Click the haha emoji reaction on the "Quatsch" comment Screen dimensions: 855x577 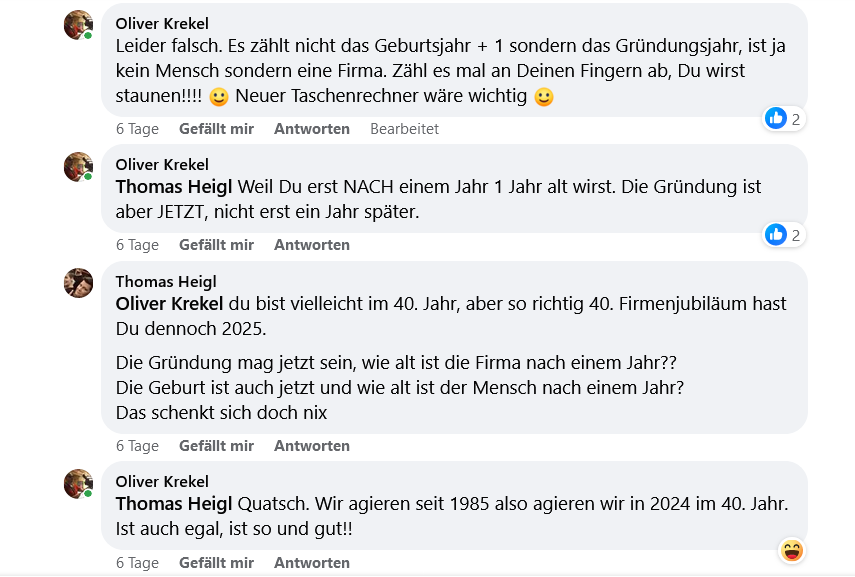(792, 550)
